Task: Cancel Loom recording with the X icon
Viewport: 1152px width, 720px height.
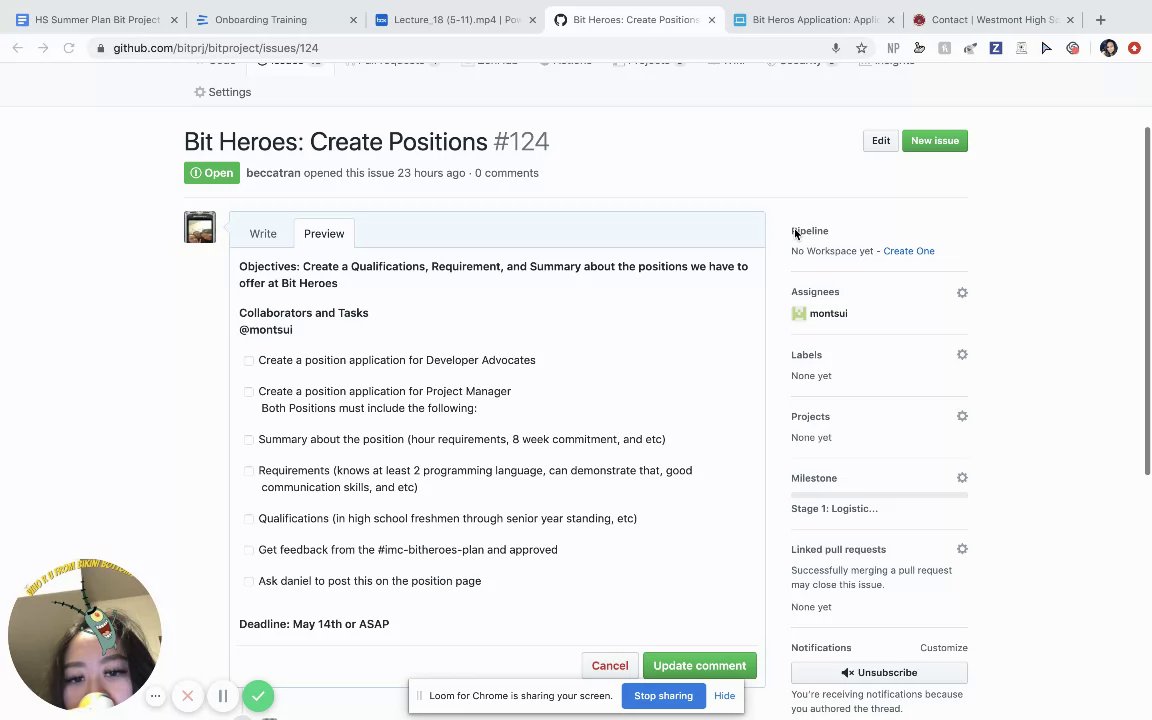Action: (x=187, y=696)
